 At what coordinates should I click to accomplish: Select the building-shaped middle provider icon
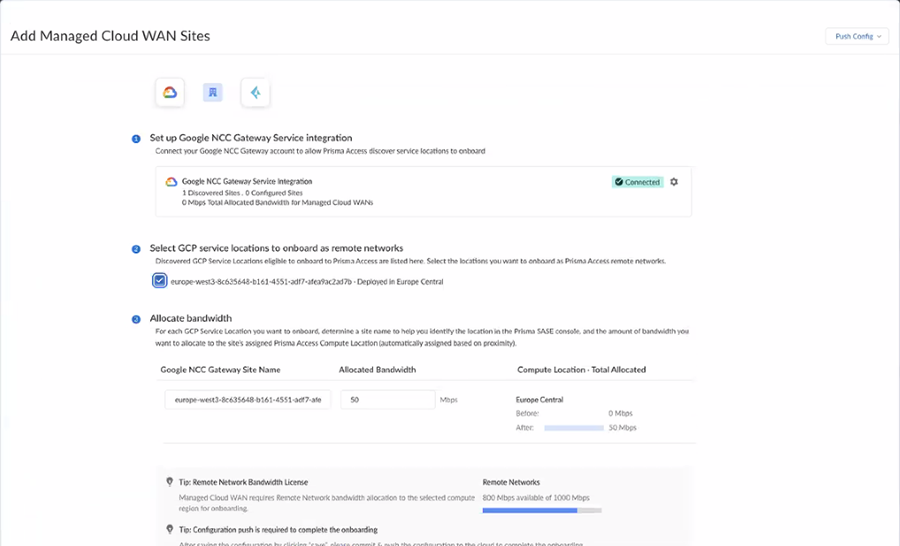(x=212, y=92)
